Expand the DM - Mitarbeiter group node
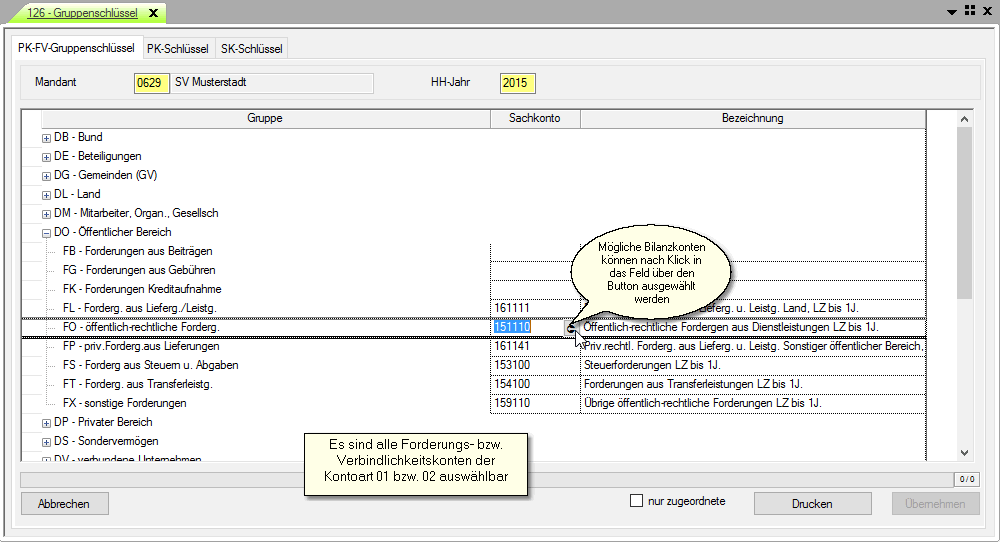This screenshot has width=1000, height=542. 46,214
